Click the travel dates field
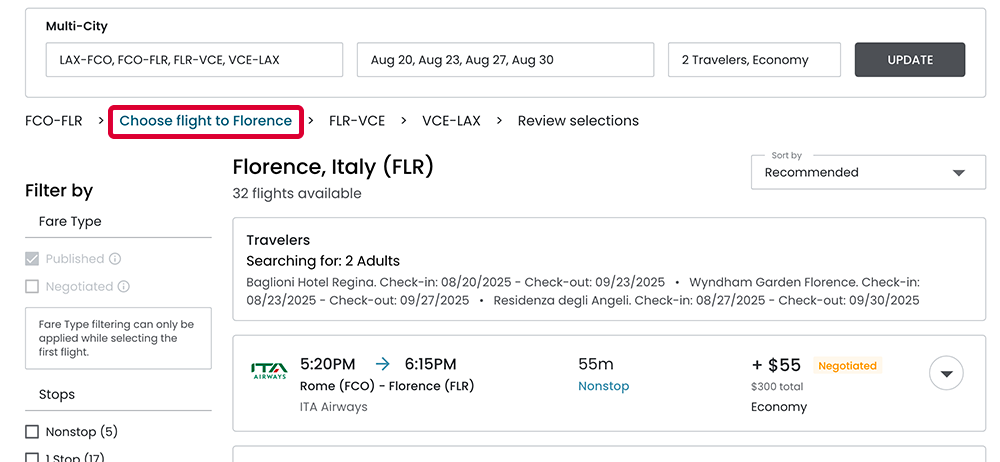This screenshot has width=1000, height=462. click(505, 60)
